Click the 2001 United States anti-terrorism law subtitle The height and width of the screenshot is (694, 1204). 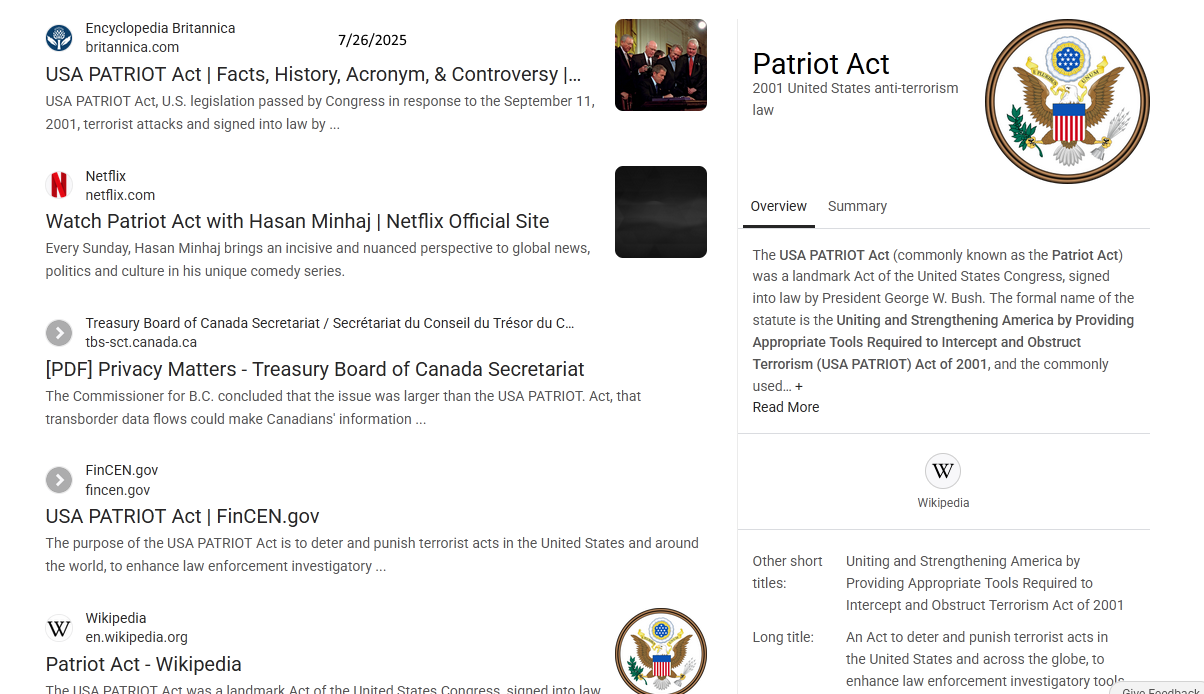pyautogui.click(x=856, y=99)
